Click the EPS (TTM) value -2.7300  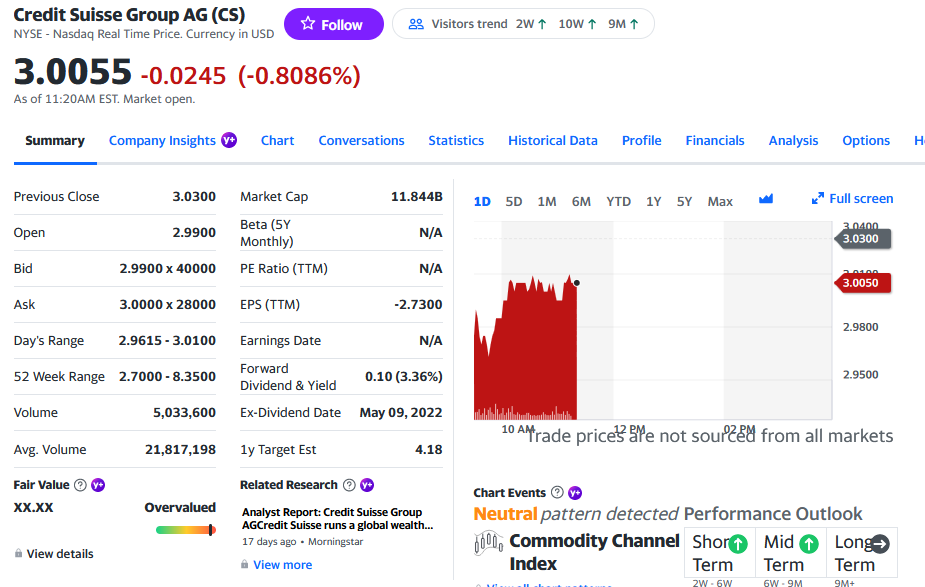418,304
